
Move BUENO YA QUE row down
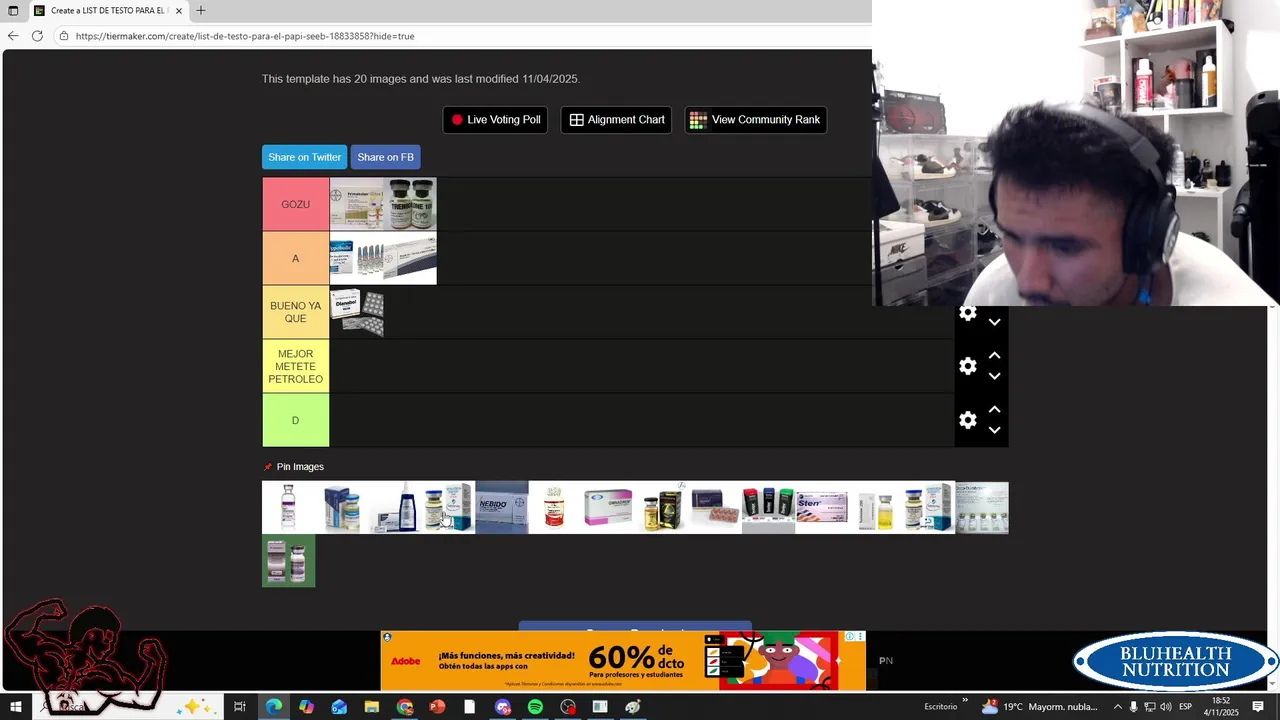(x=994, y=322)
